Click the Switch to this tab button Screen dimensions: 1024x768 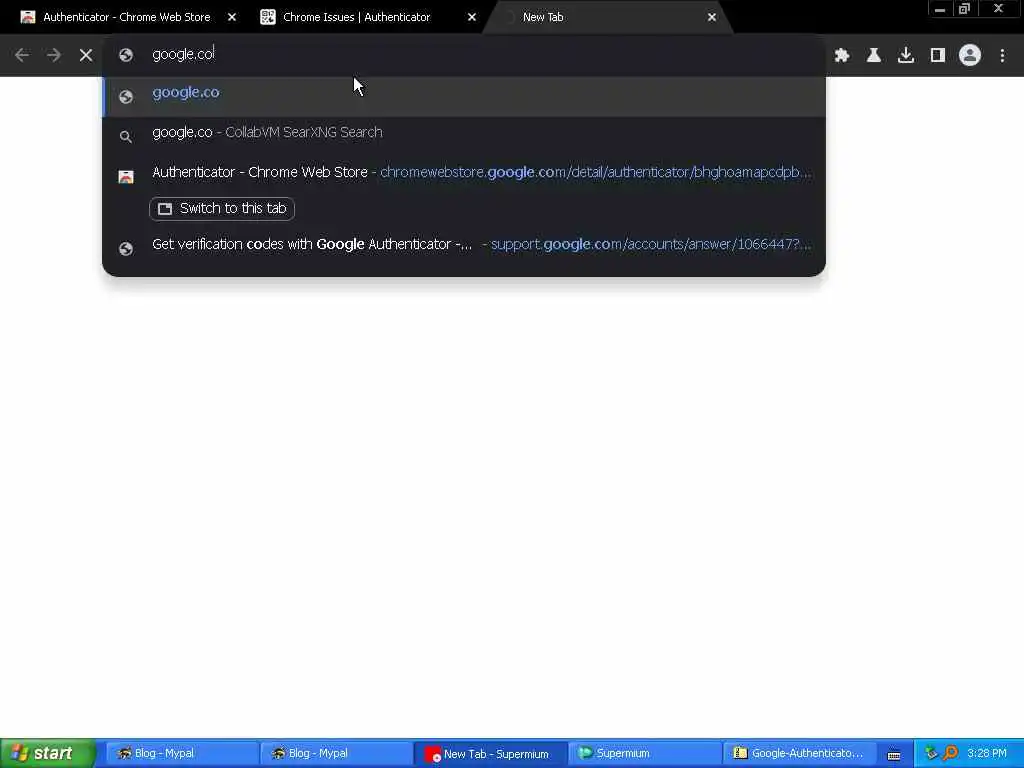(x=222, y=208)
